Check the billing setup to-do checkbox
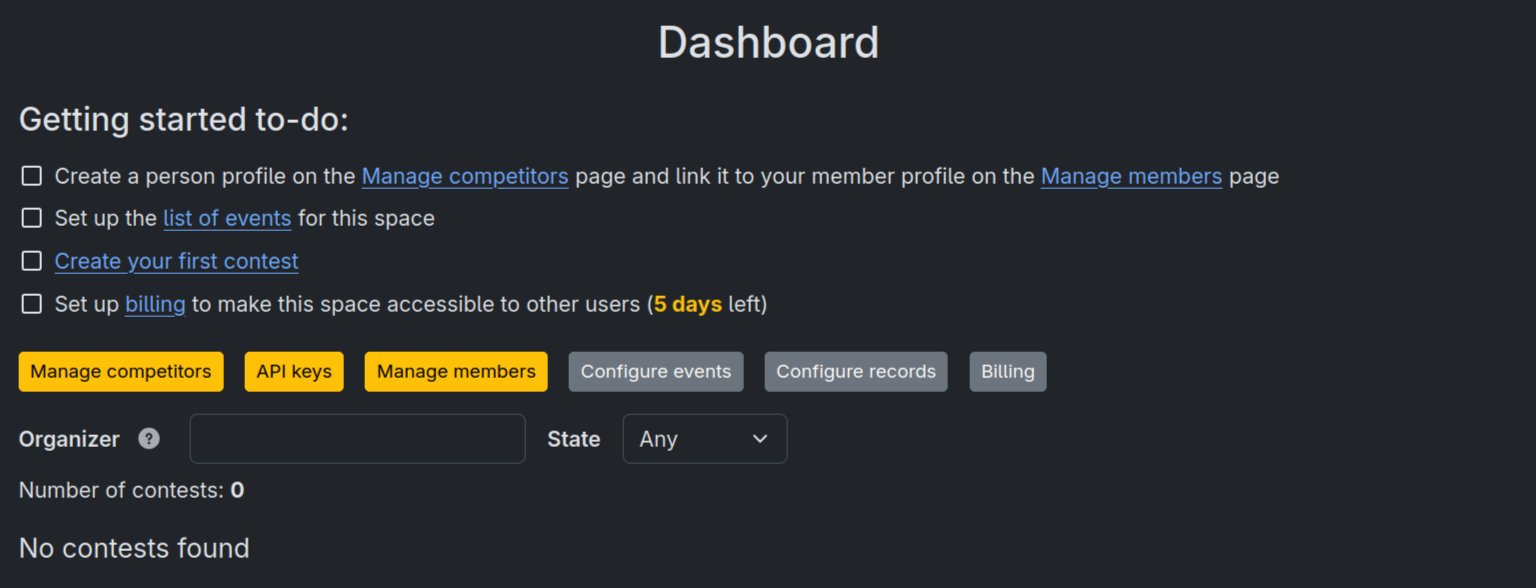1536x588 pixels. pyautogui.click(x=32, y=304)
